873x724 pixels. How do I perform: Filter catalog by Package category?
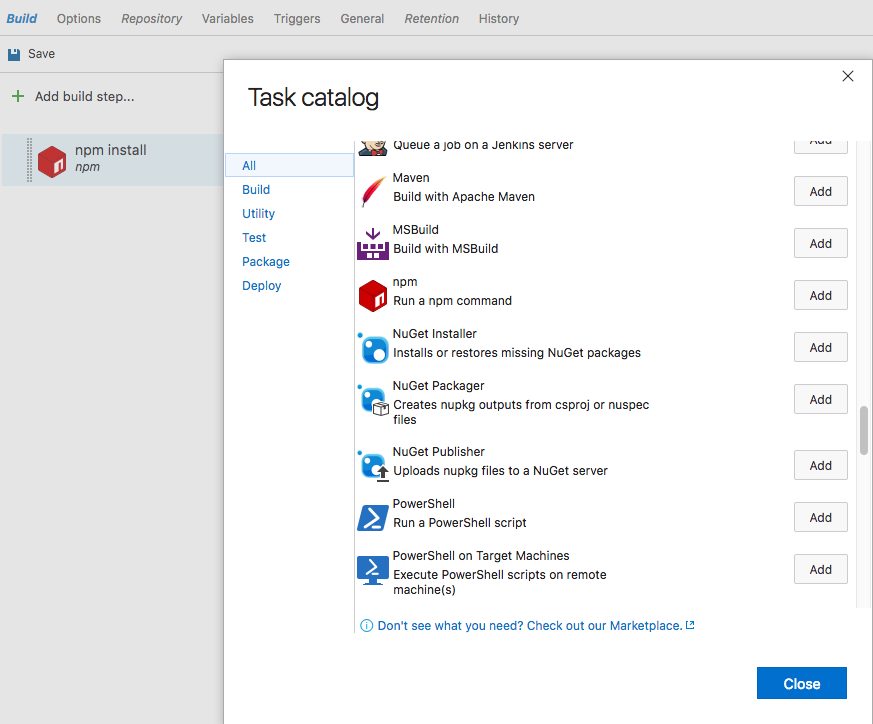(x=266, y=261)
